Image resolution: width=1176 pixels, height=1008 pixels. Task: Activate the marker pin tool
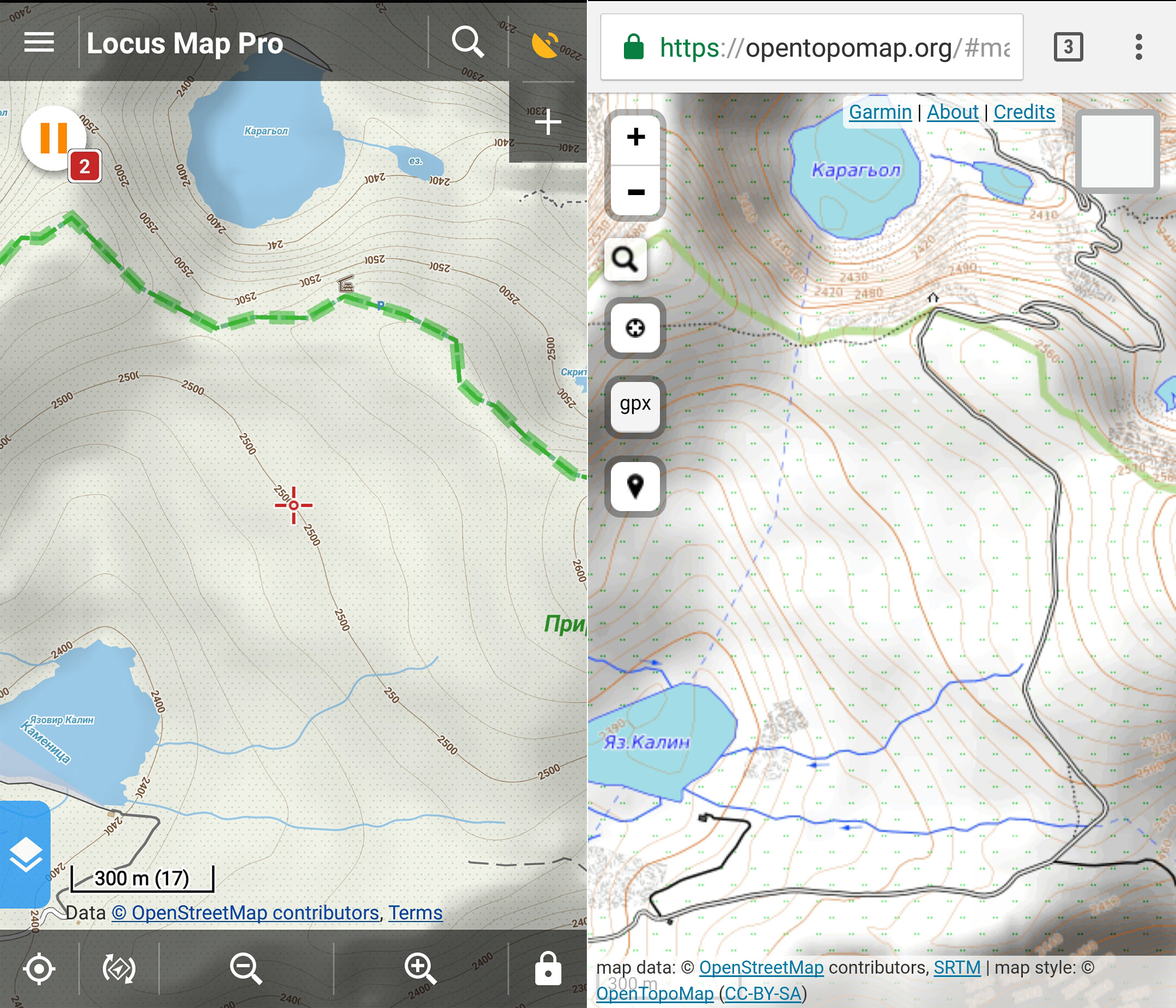(635, 486)
